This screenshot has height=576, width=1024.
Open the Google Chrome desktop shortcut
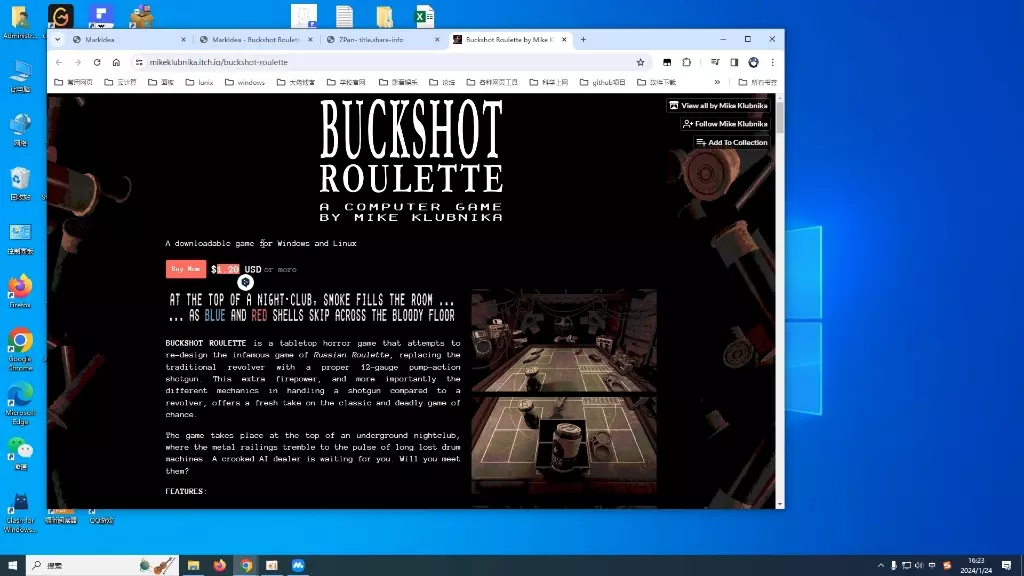(20, 350)
